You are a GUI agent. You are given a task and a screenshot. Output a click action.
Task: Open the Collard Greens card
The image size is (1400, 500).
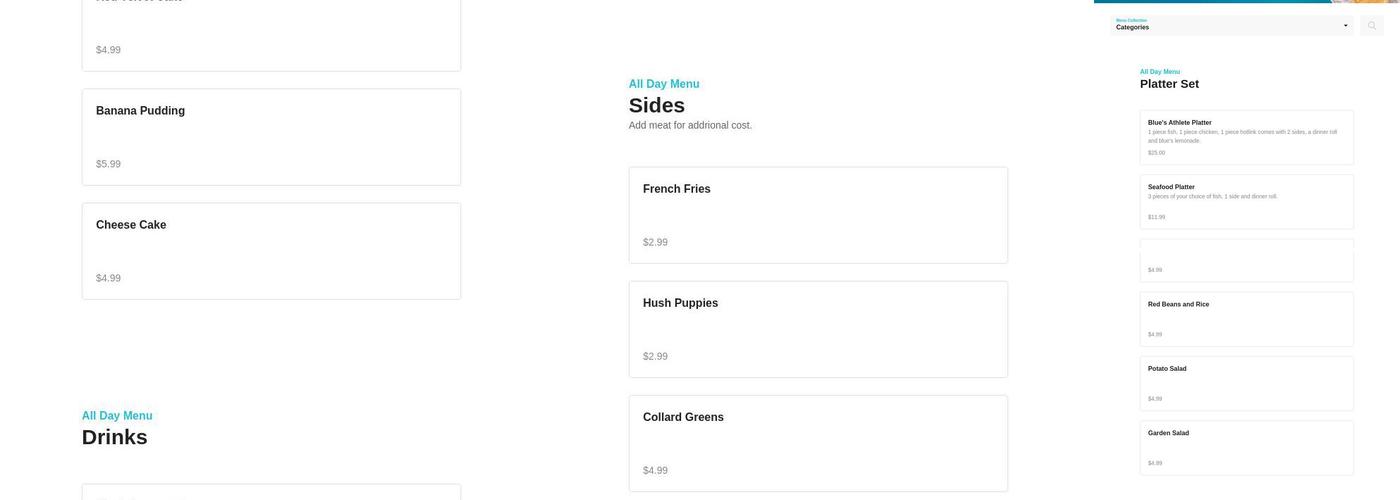[818, 443]
